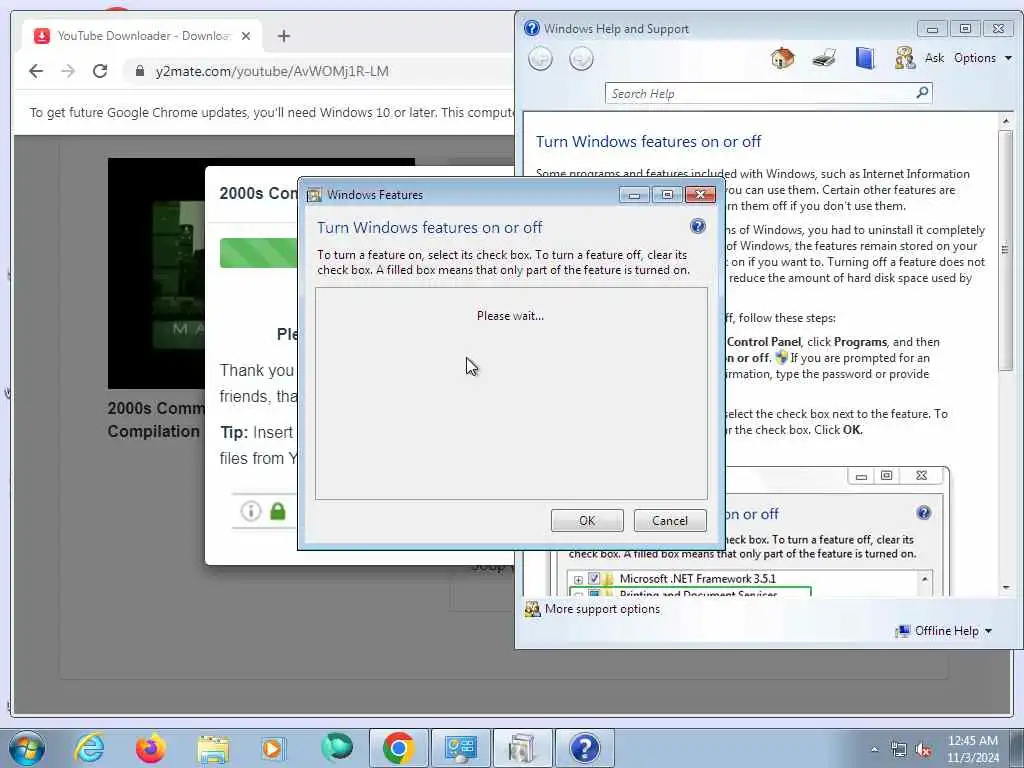Toggle Microsoft .NET Framework 3.5.1 checkbox
1024x768 pixels.
[x=594, y=579]
